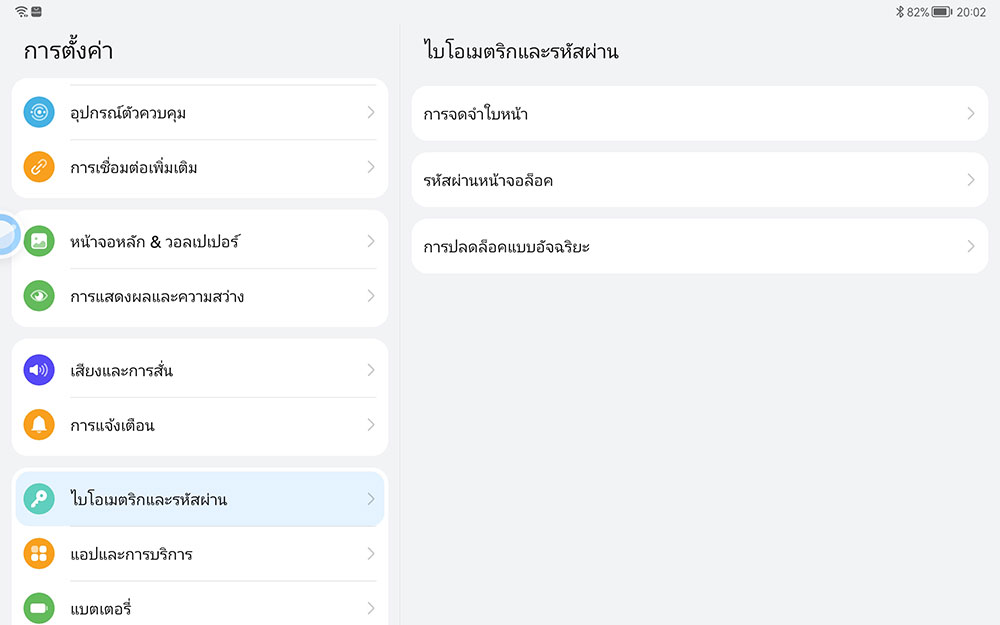Expand the รหัสผ่านหน้าจอล็อค chevron arrow
The width and height of the screenshot is (1000, 625).
(x=970, y=180)
